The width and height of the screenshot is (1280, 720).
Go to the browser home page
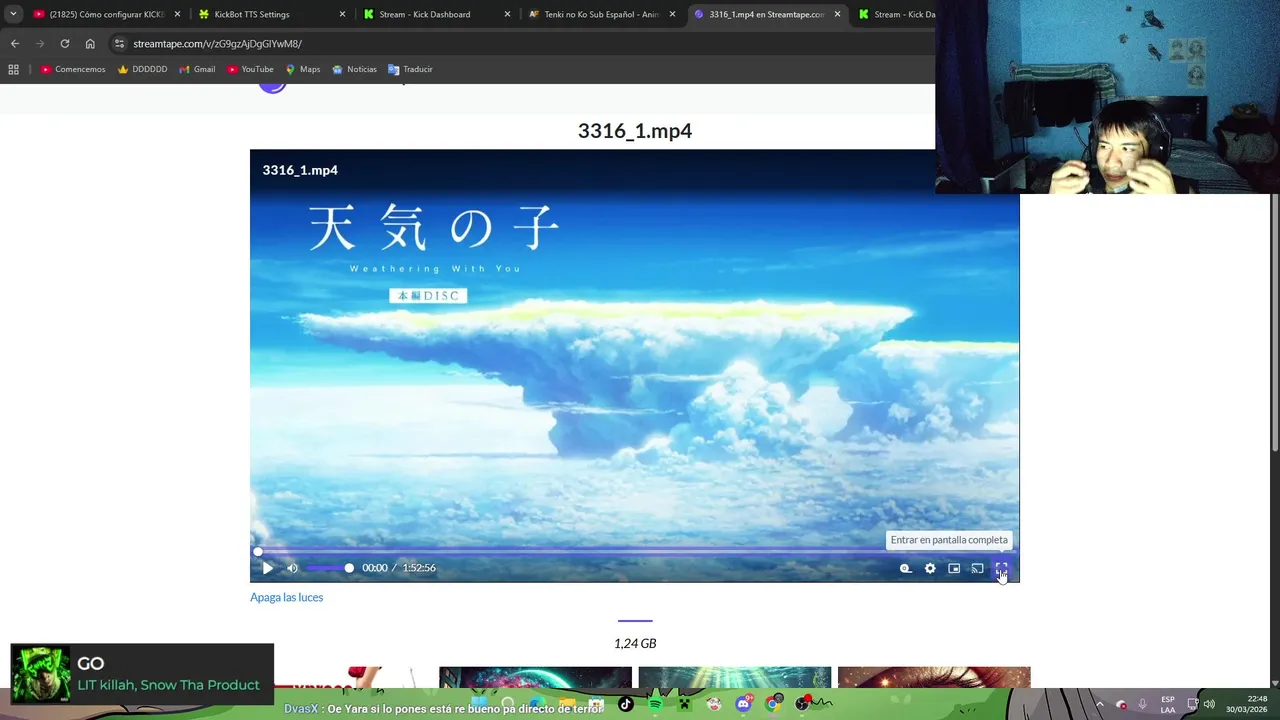point(90,44)
